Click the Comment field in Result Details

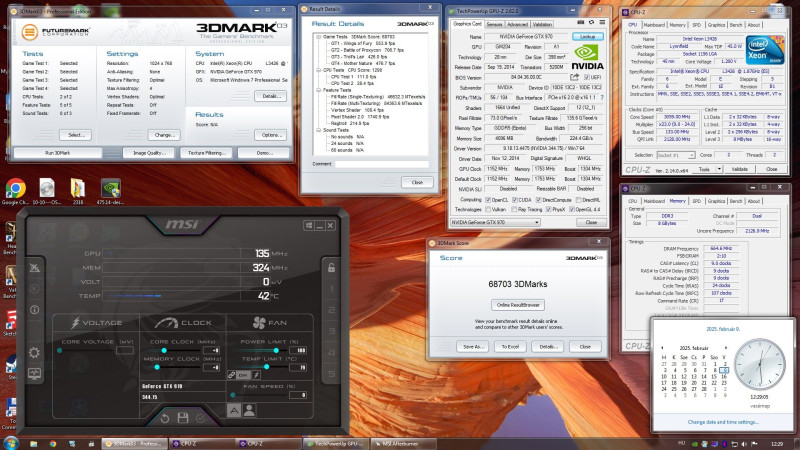382,164
